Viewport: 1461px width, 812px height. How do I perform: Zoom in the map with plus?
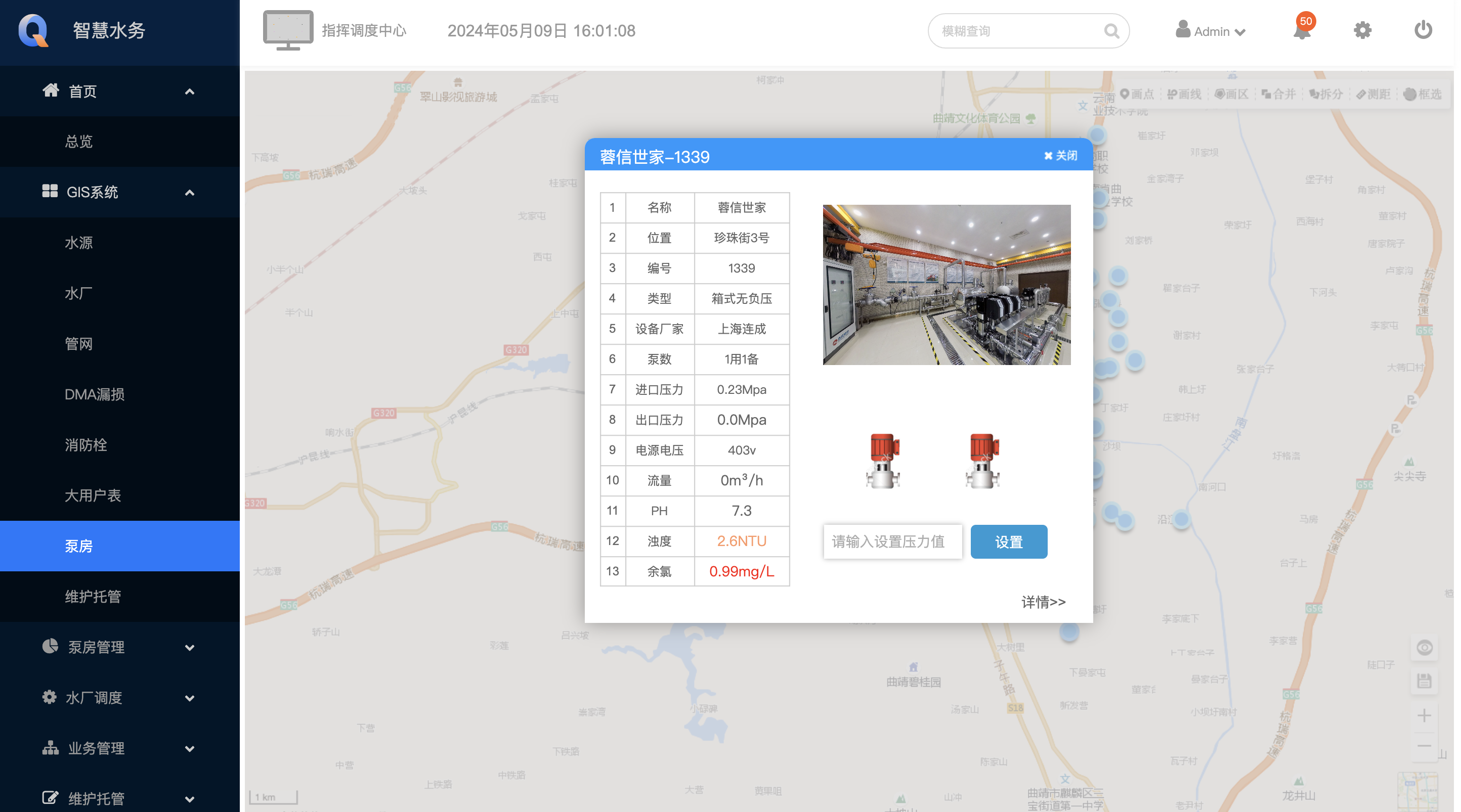1424,715
